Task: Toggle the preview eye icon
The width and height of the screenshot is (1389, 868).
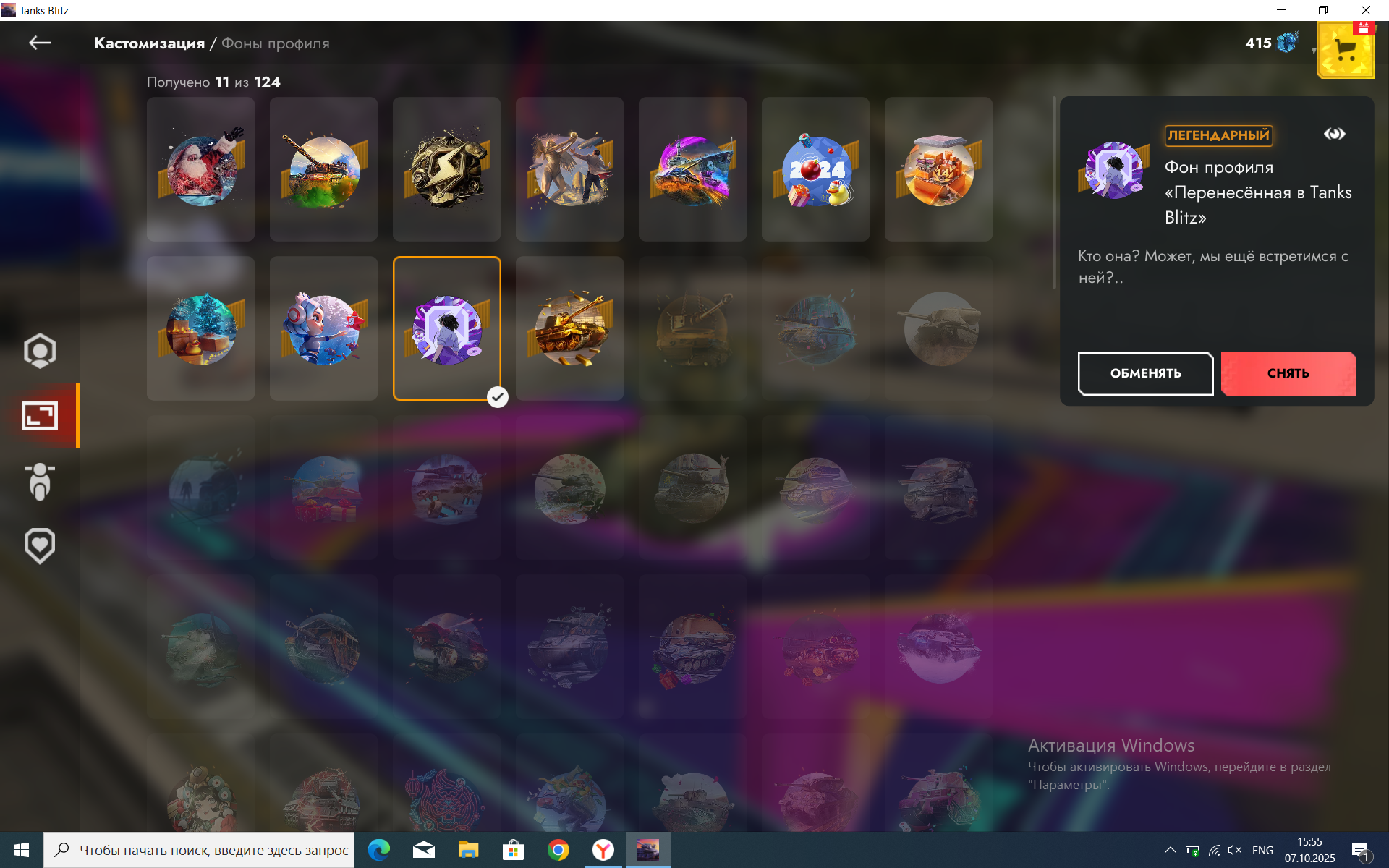Action: pos(1334,134)
